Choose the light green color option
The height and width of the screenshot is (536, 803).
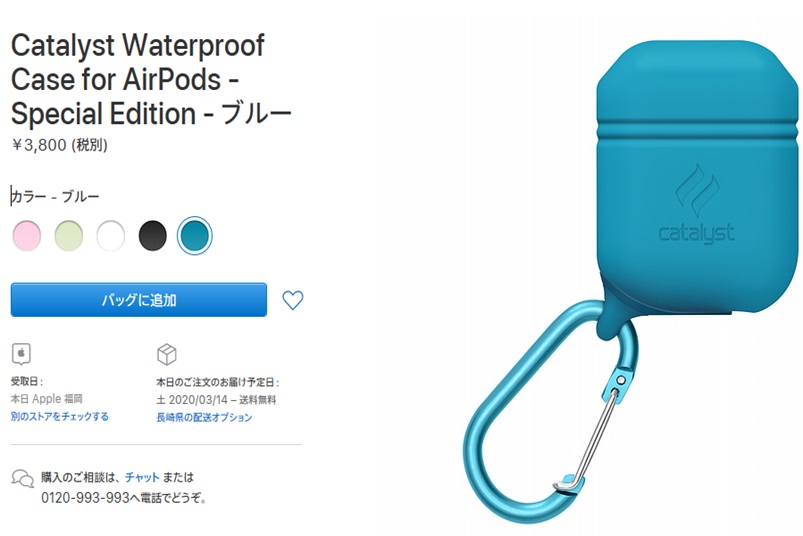click(69, 235)
